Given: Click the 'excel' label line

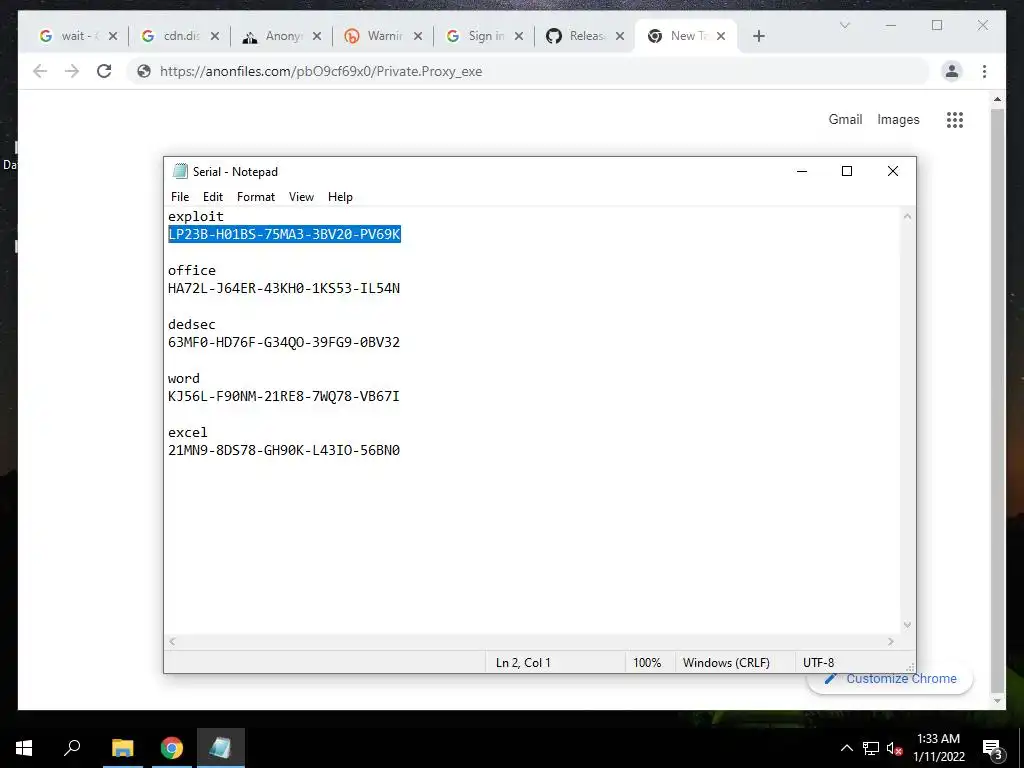Looking at the screenshot, I should pyautogui.click(x=187, y=432).
